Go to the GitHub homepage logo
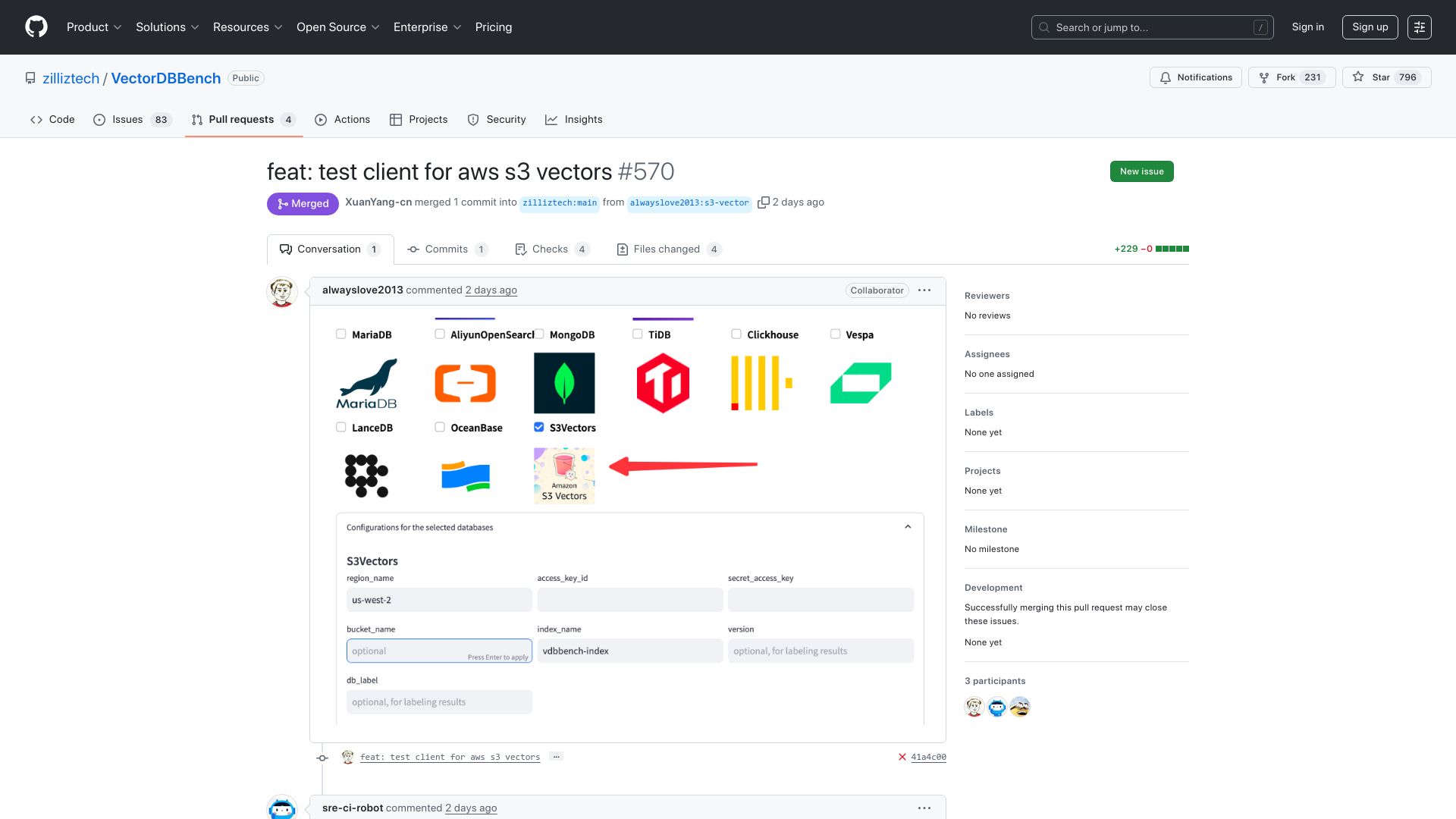The width and height of the screenshot is (1456, 819). (x=36, y=27)
